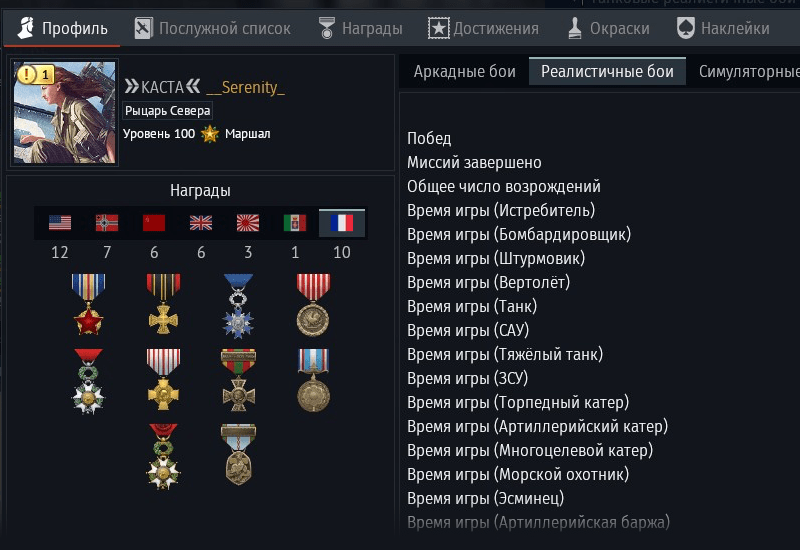
Task: Select the Germany flag icon
Action: click(x=107, y=223)
